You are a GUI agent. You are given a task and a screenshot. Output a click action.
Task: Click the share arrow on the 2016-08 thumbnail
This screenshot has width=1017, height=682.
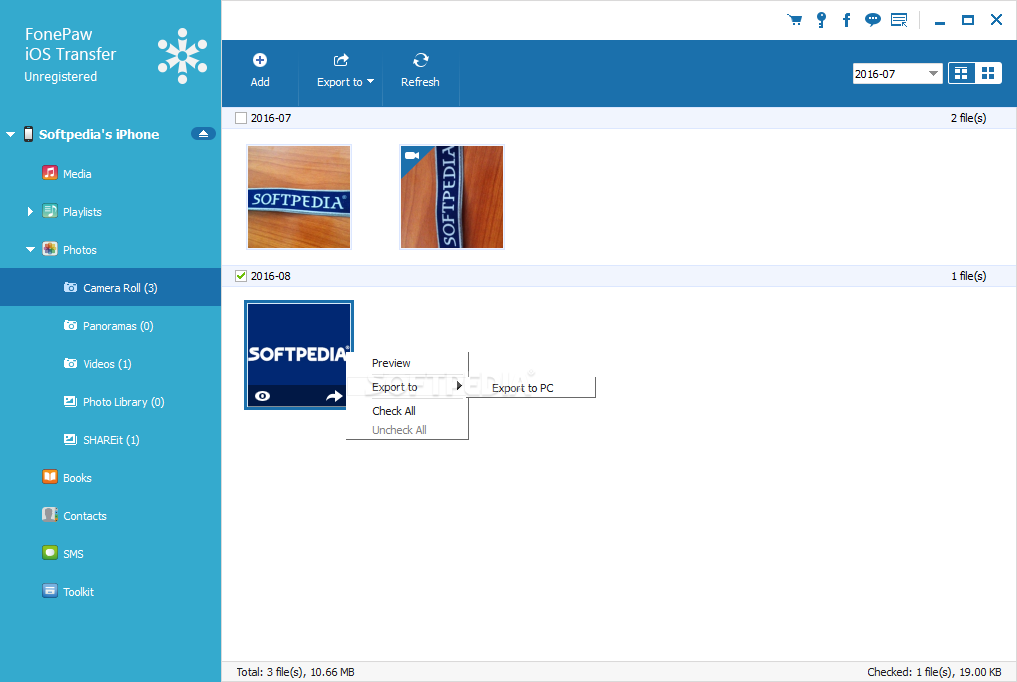click(334, 396)
